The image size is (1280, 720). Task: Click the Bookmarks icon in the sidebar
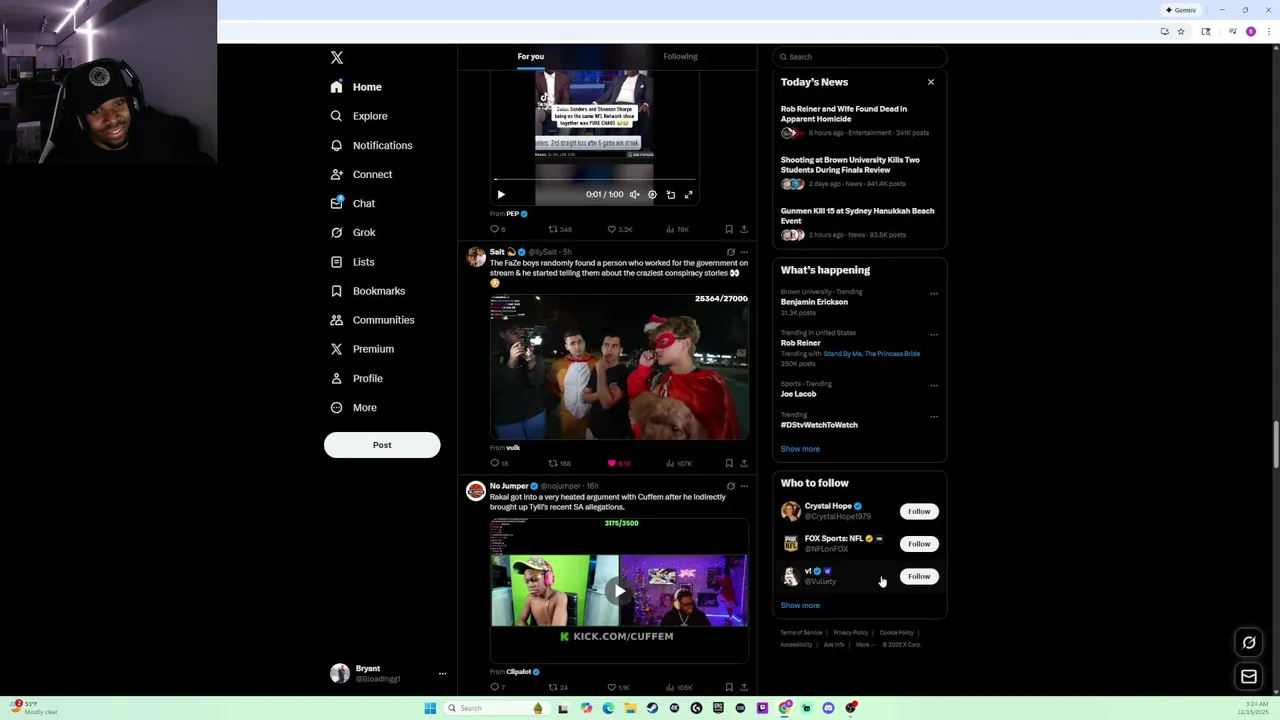pos(336,291)
